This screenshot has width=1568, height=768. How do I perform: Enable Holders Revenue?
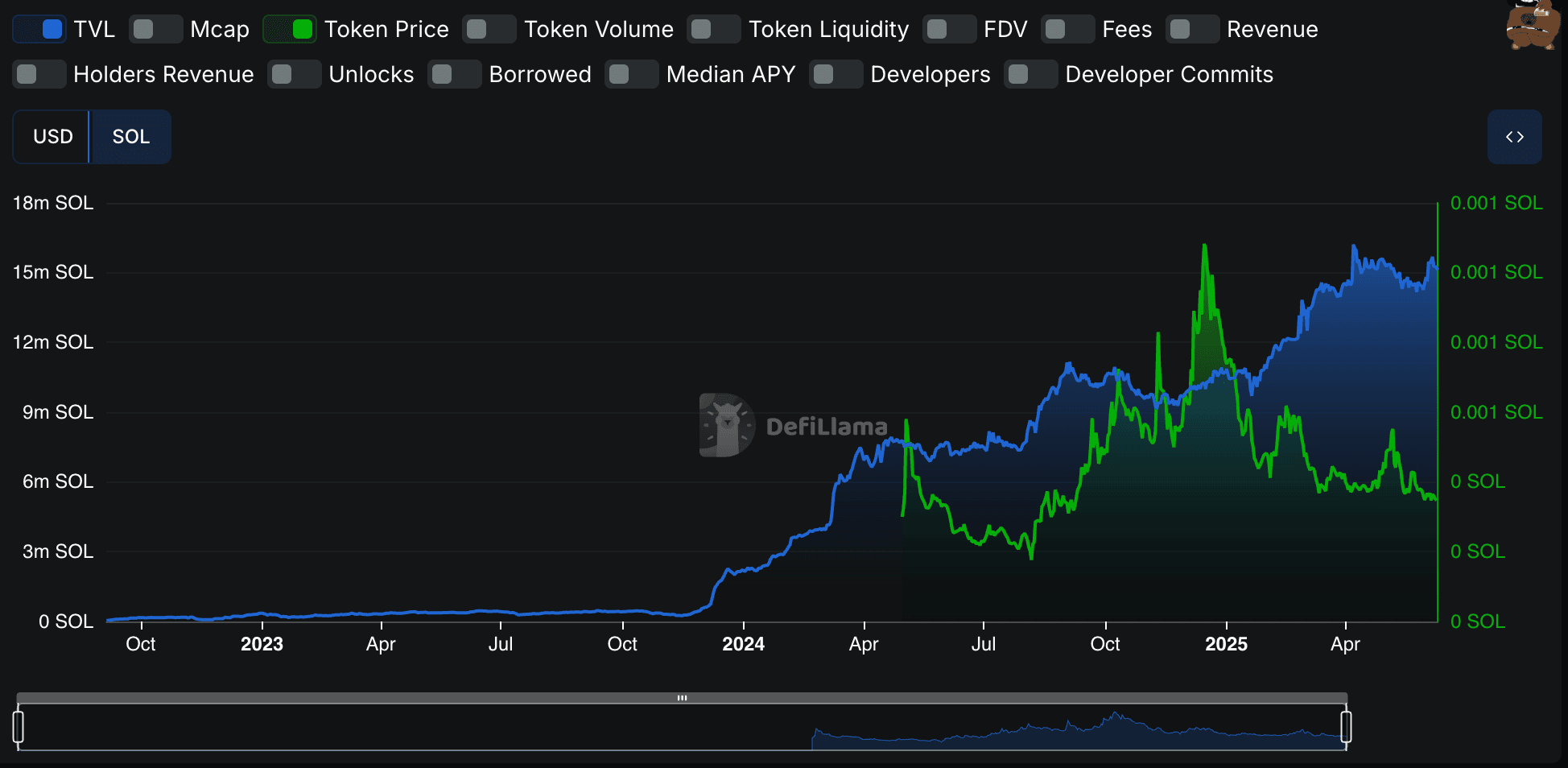click(39, 74)
